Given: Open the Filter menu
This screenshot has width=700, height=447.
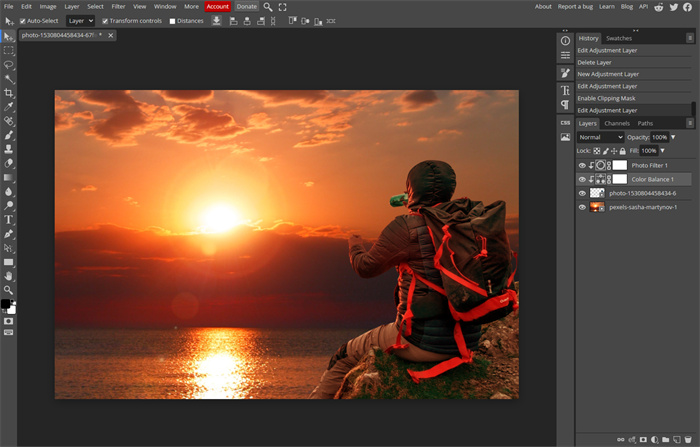Looking at the screenshot, I should click(x=118, y=6).
